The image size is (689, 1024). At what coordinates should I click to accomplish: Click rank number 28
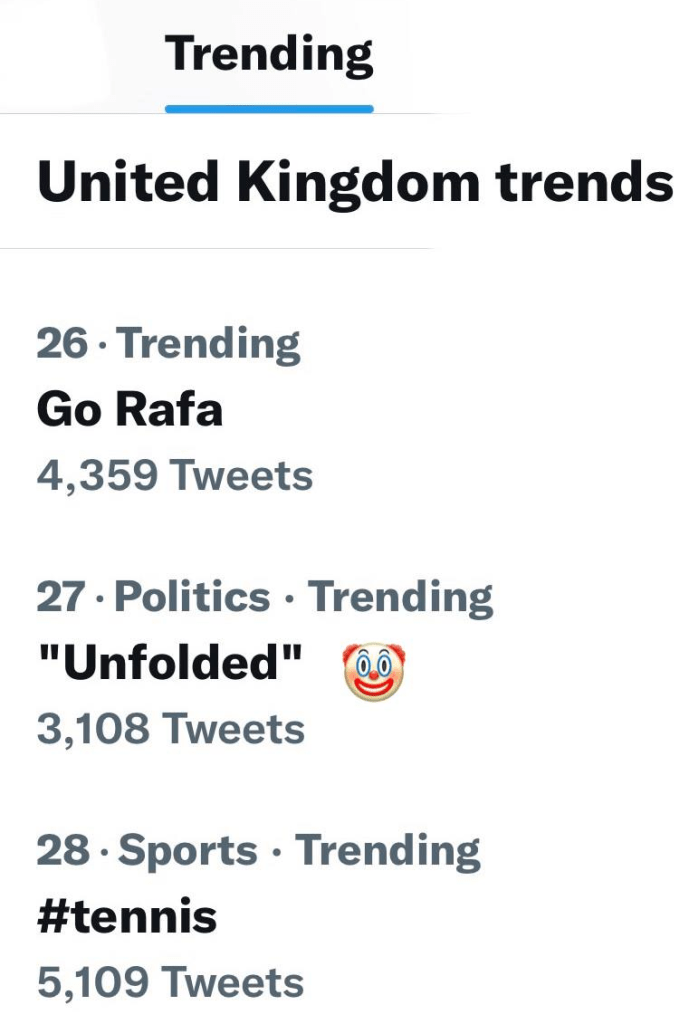pyautogui.click(x=62, y=851)
